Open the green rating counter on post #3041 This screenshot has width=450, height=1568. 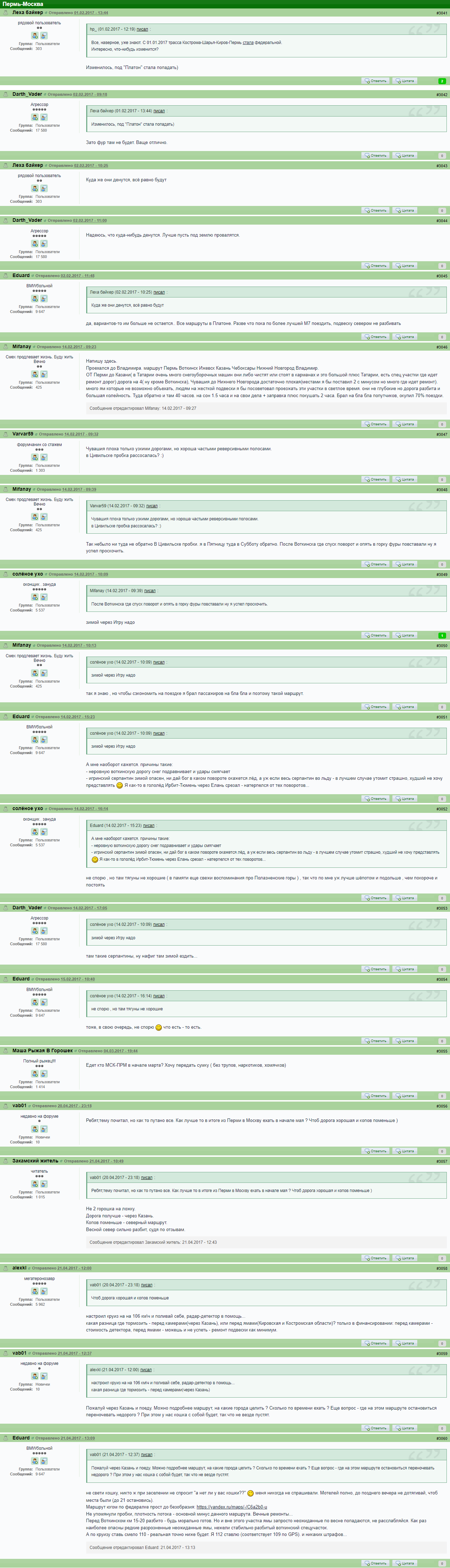click(x=442, y=81)
